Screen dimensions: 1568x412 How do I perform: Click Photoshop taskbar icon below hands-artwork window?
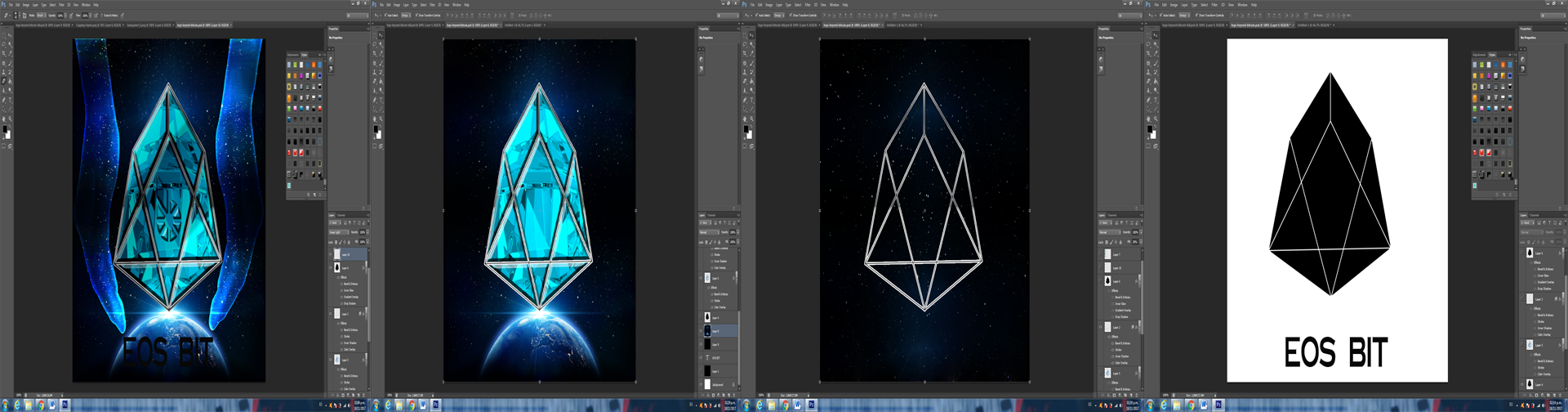click(65, 405)
